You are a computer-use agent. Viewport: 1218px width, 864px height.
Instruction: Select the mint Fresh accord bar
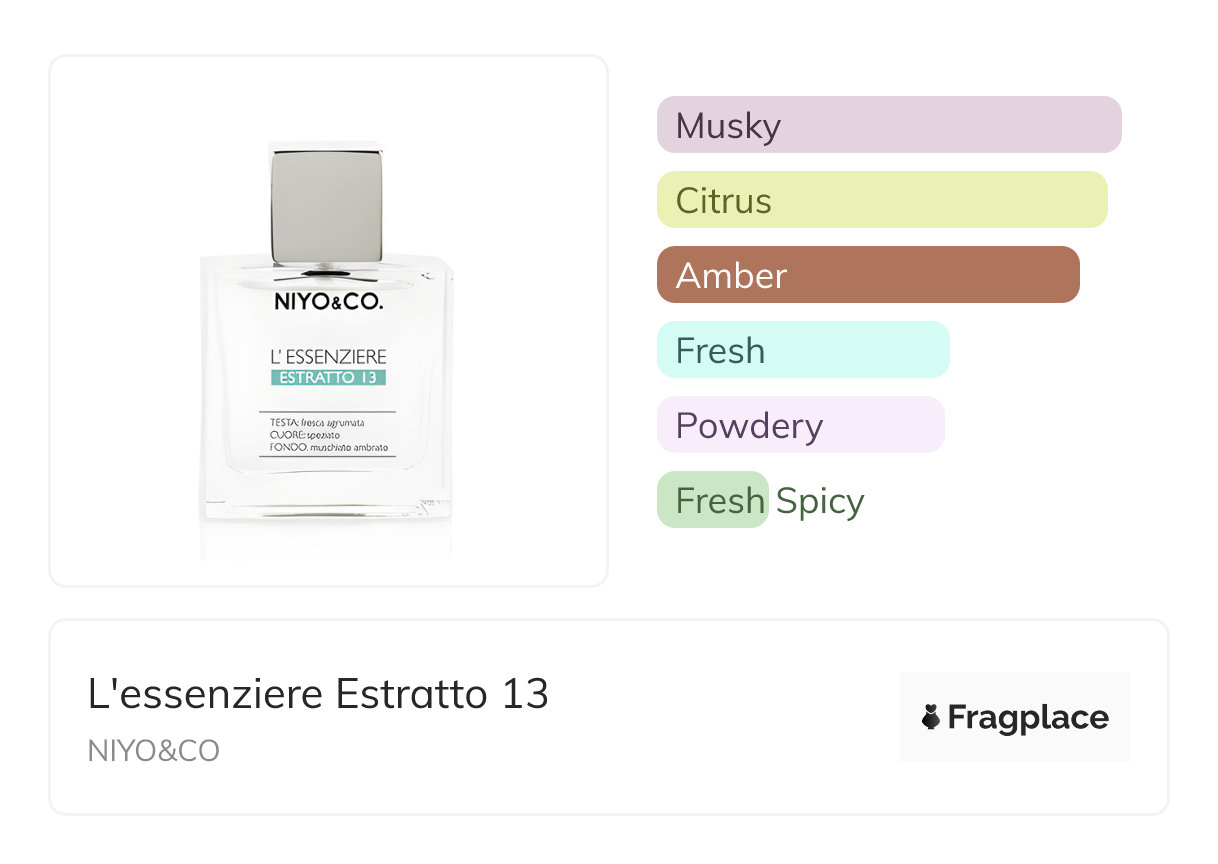tap(802, 350)
